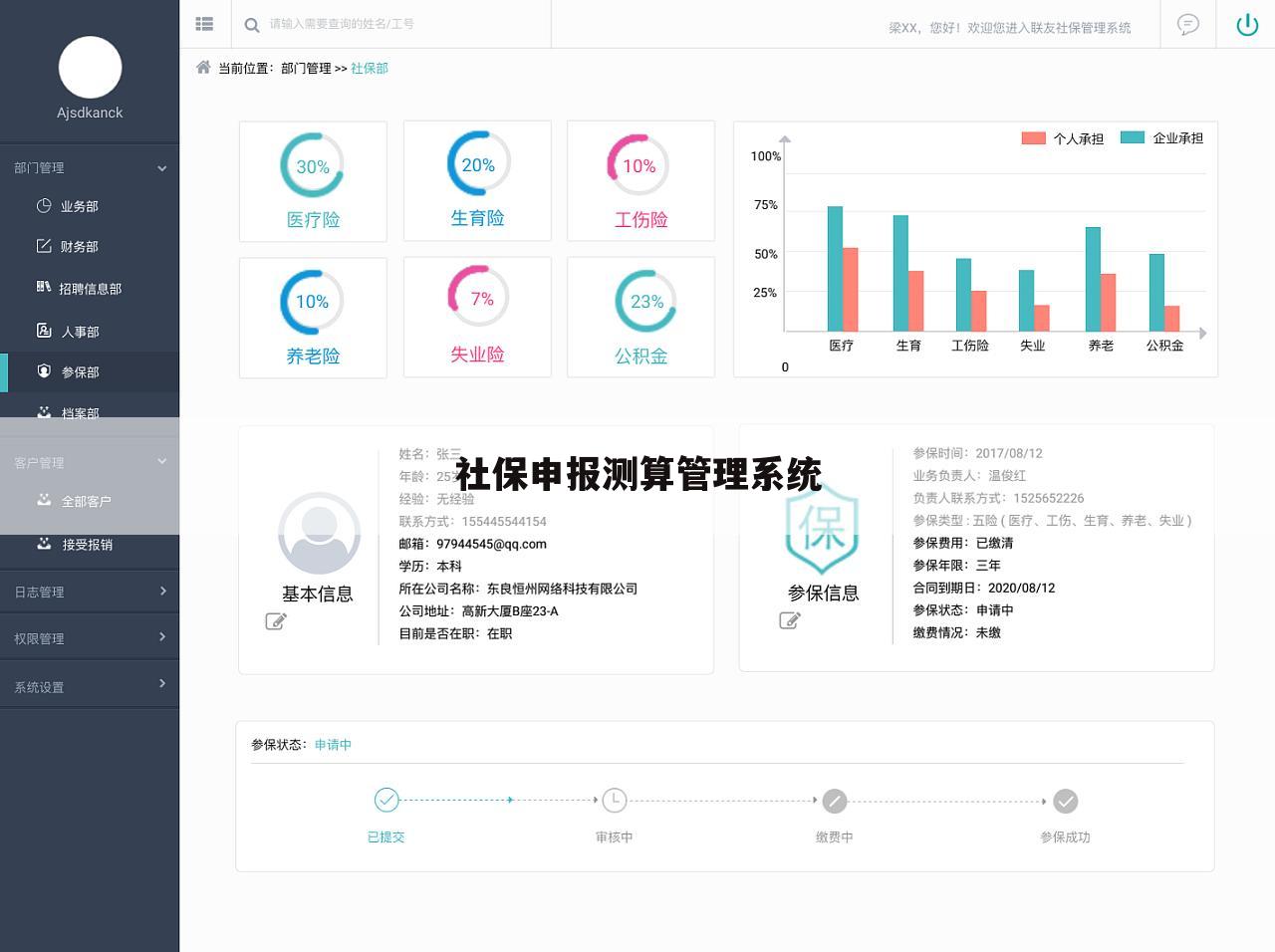The height and width of the screenshot is (952, 1275).
Task: Click the 招聘信息部 icon
Action: click(44, 287)
